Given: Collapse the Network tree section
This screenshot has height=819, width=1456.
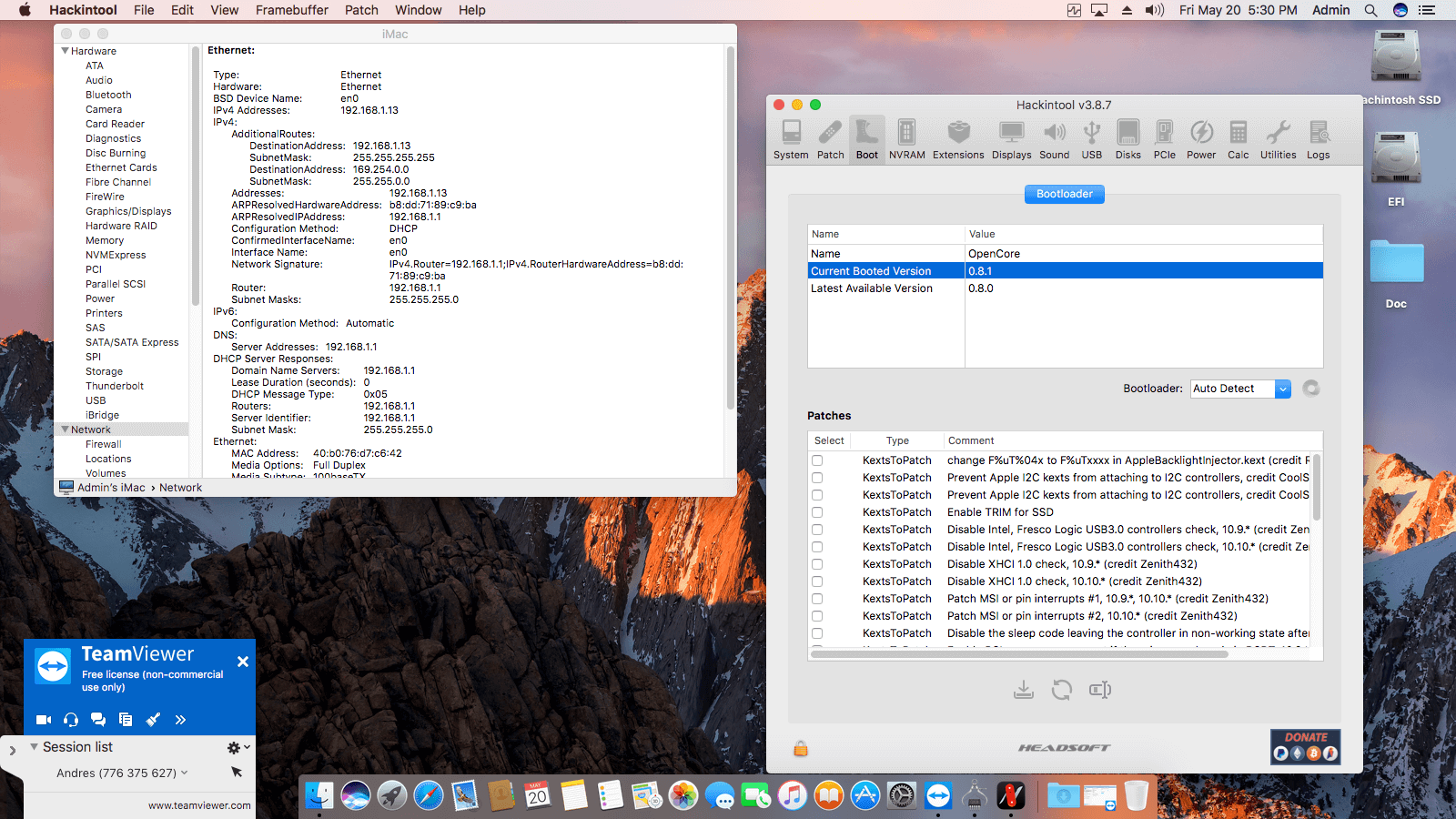Looking at the screenshot, I should (64, 429).
